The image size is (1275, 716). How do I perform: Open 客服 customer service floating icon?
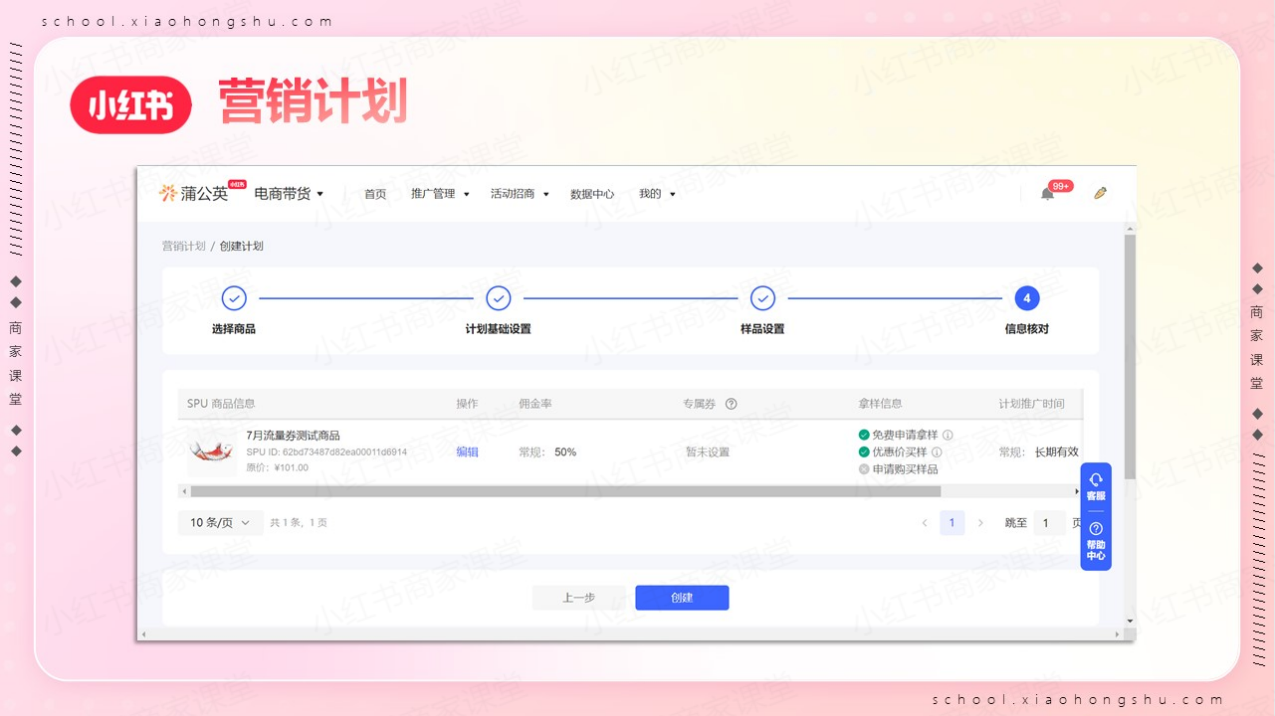[x=1096, y=487]
